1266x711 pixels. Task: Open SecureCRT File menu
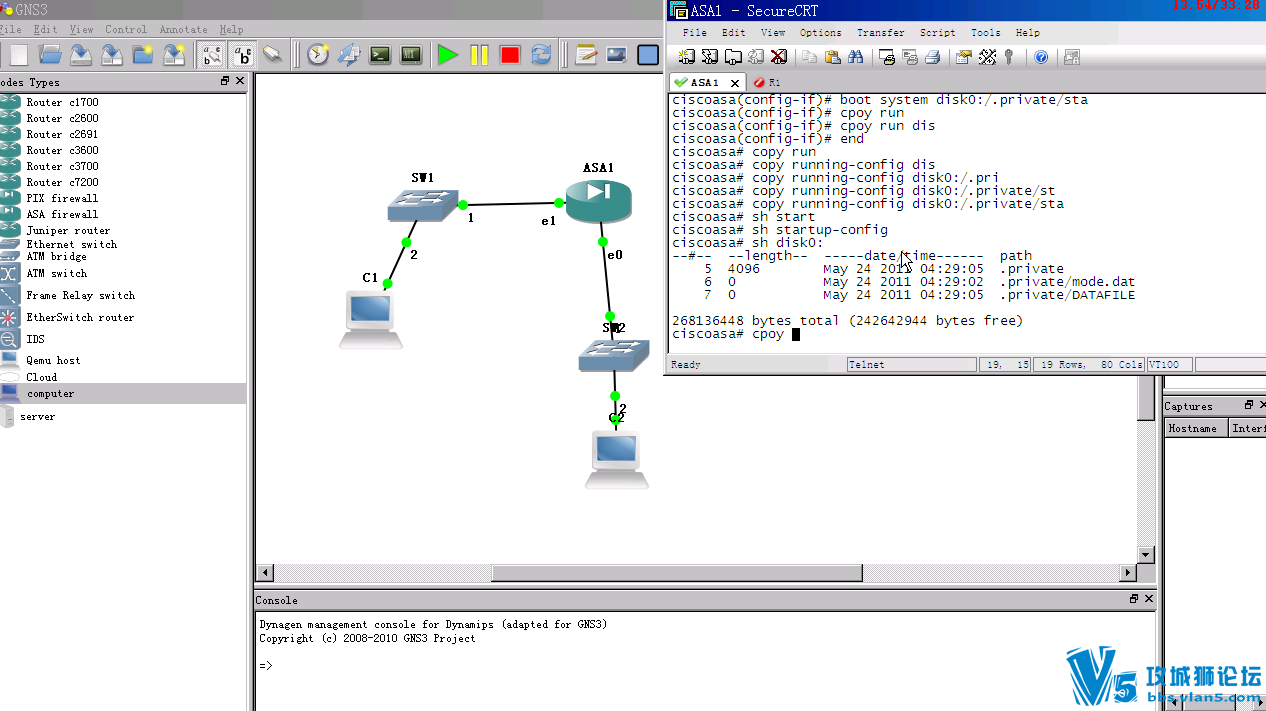695,32
